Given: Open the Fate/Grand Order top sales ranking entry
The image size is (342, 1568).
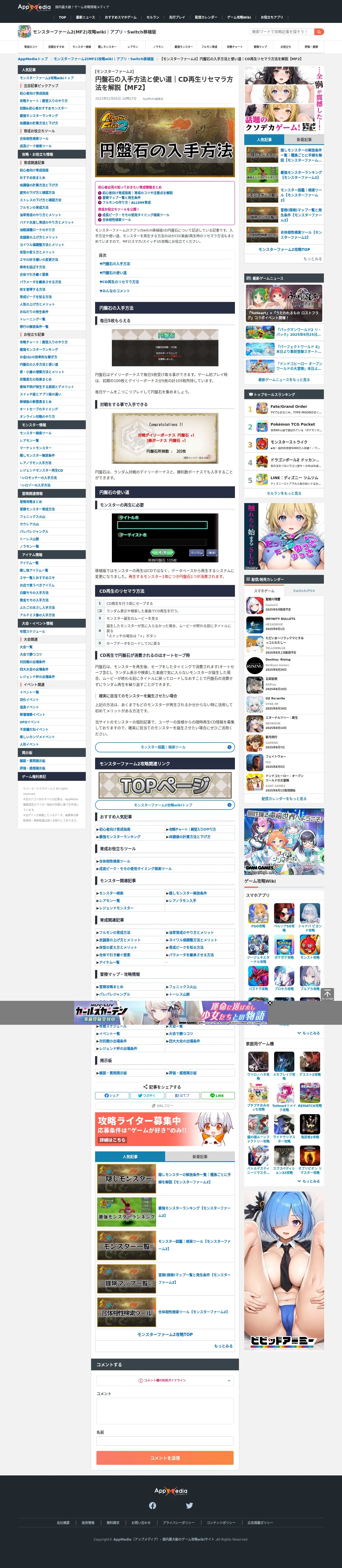Looking at the screenshot, I should pyautogui.click(x=284, y=408).
